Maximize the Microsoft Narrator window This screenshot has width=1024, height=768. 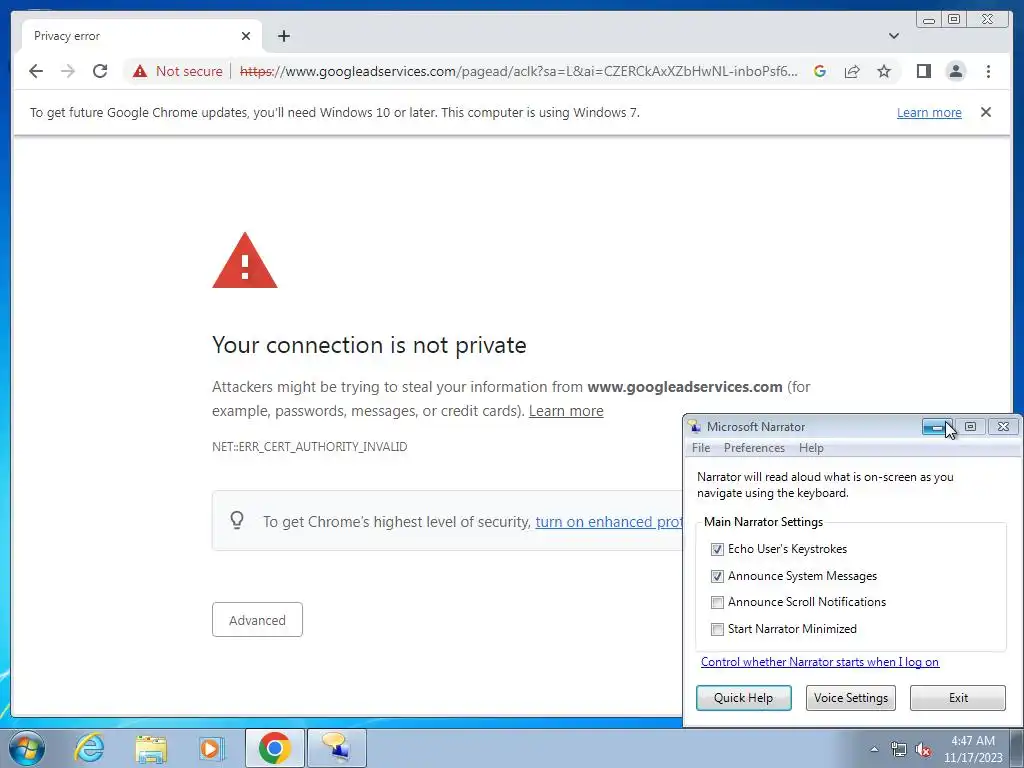tap(970, 427)
